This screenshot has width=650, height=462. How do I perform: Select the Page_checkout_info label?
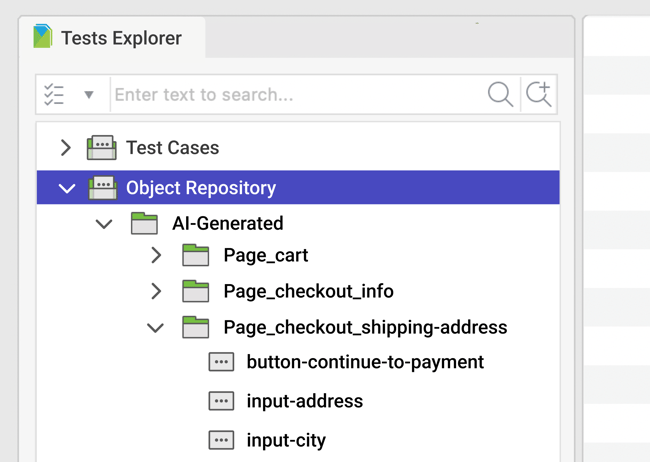308,291
